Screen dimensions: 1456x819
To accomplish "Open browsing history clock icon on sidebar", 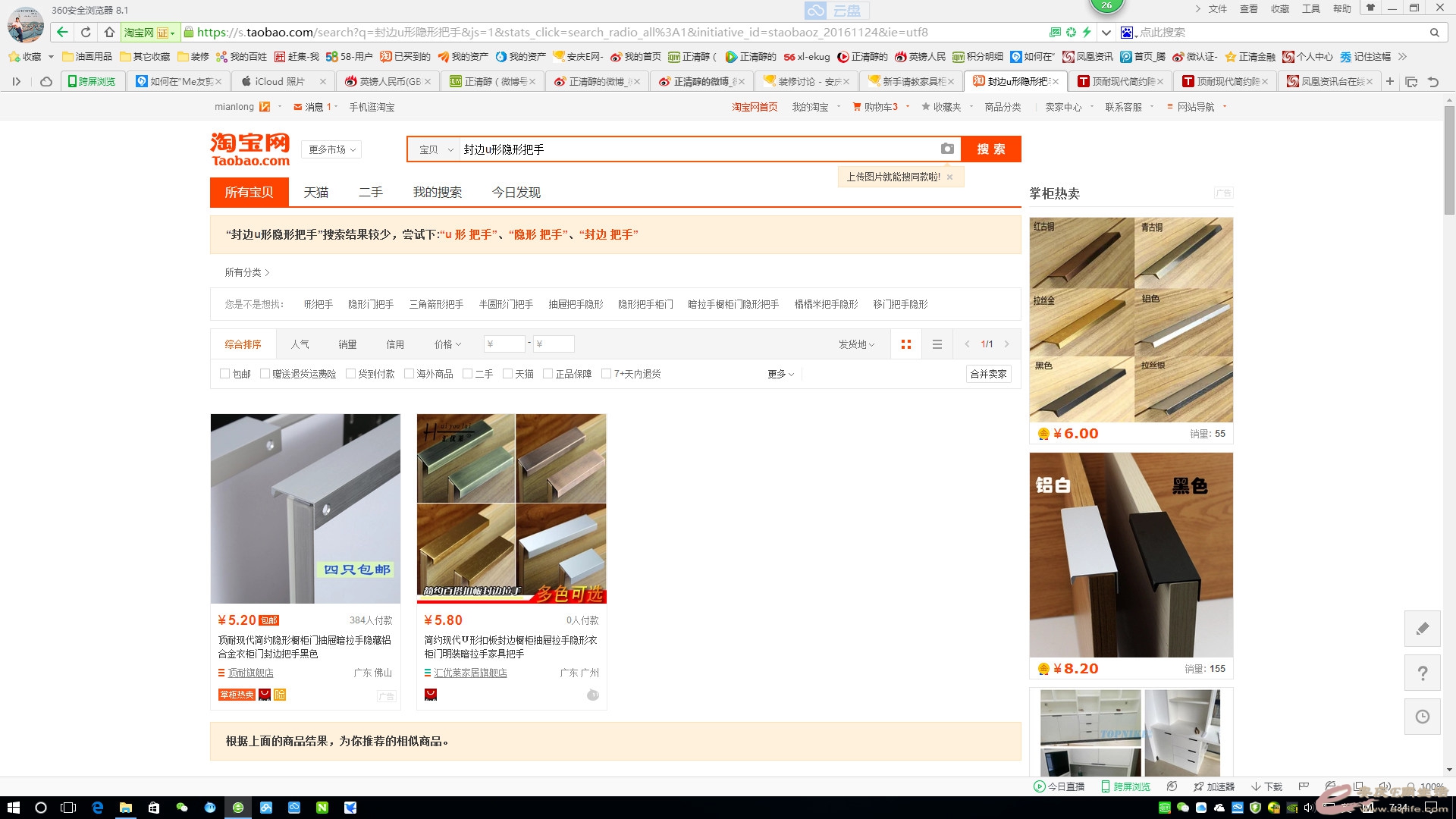I will point(1422,717).
